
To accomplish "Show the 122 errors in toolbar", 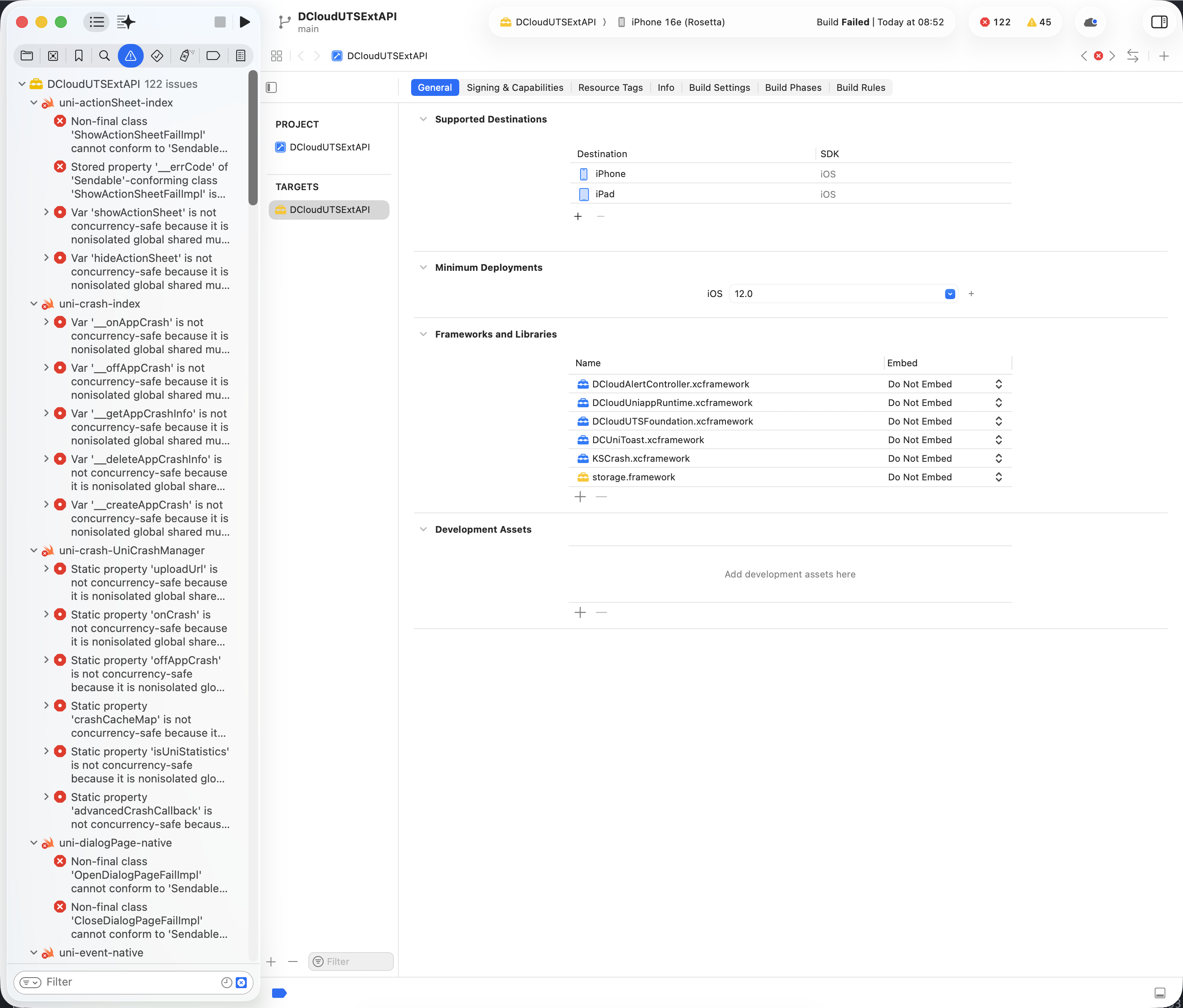I will tap(995, 22).
